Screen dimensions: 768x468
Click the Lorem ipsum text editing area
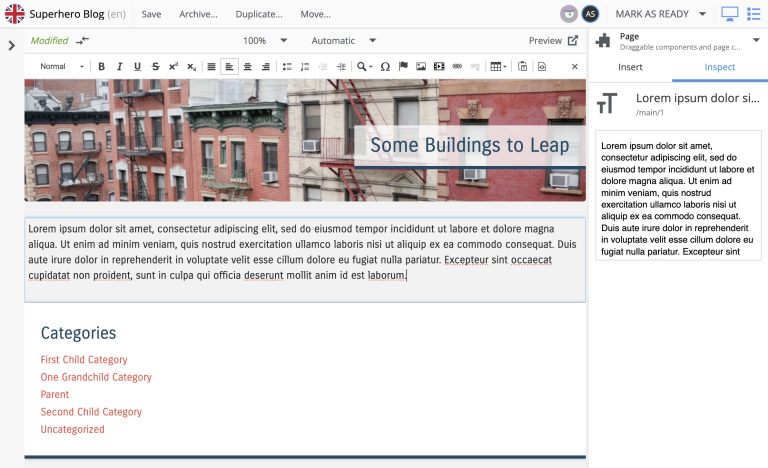coord(305,260)
